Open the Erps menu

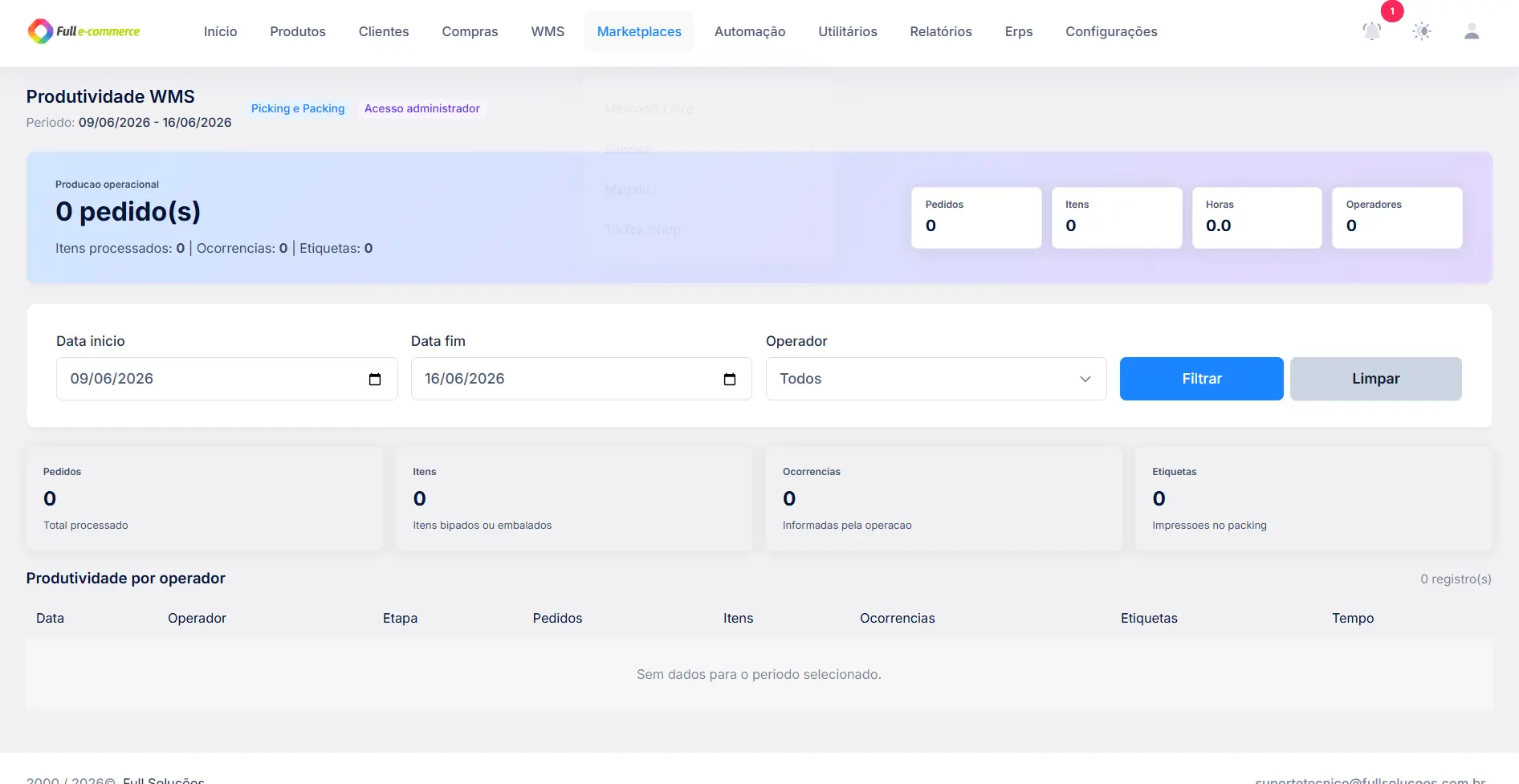click(1019, 31)
